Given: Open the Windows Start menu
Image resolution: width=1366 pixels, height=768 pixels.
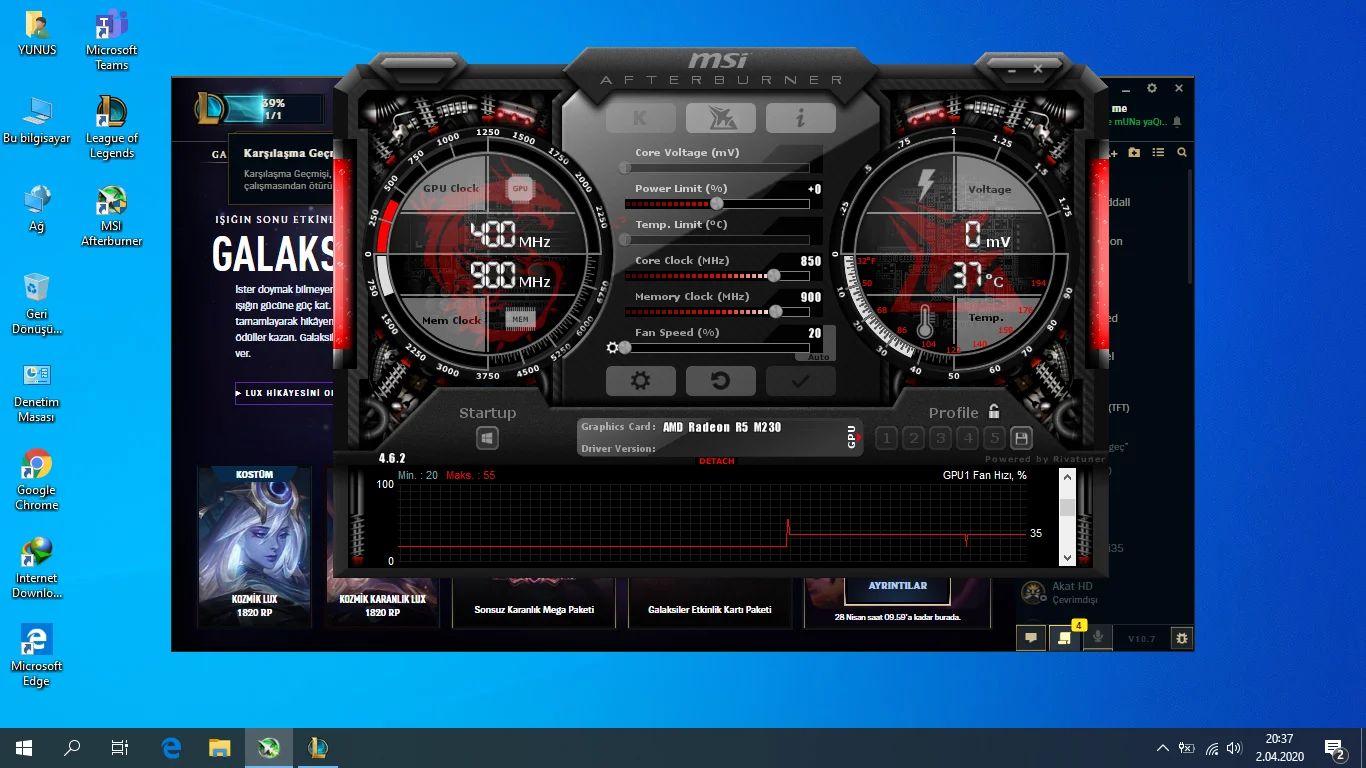Looking at the screenshot, I should [x=24, y=748].
